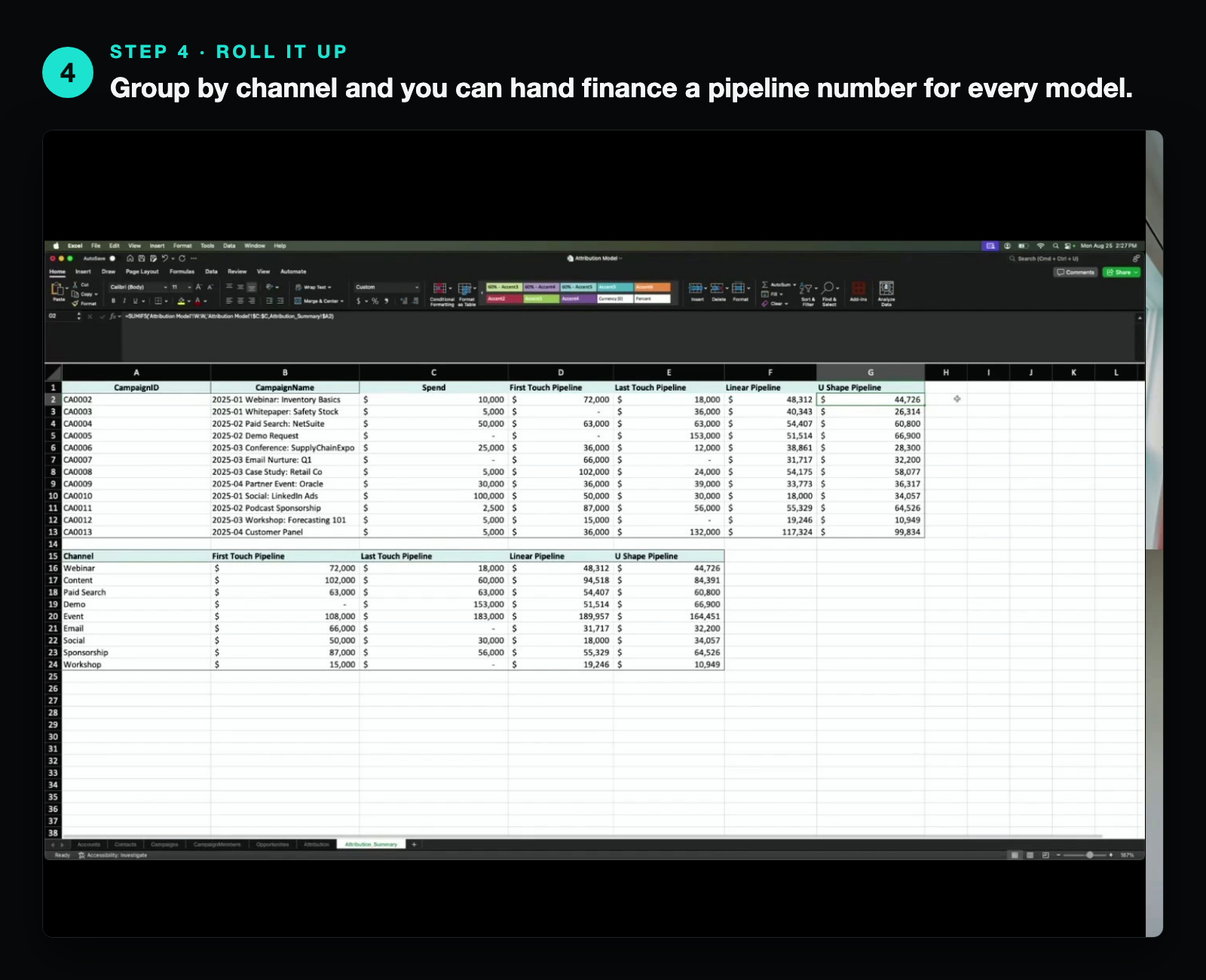The height and width of the screenshot is (980, 1206).
Task: Click the Comments button
Action: [1075, 272]
